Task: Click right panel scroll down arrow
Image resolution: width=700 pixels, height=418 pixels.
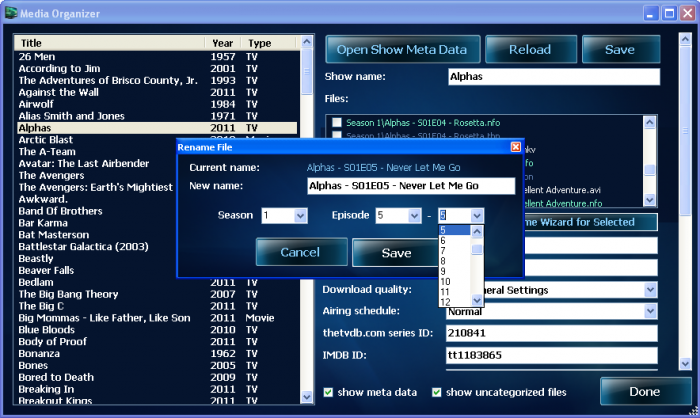Action: coord(685,364)
